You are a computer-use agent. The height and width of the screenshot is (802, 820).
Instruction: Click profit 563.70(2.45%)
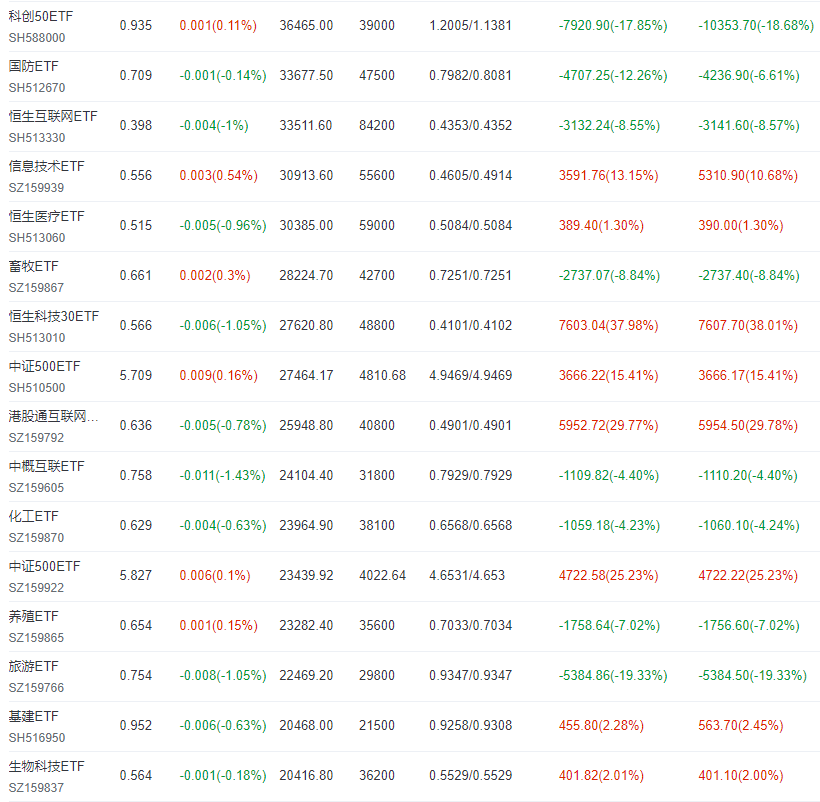coord(741,726)
